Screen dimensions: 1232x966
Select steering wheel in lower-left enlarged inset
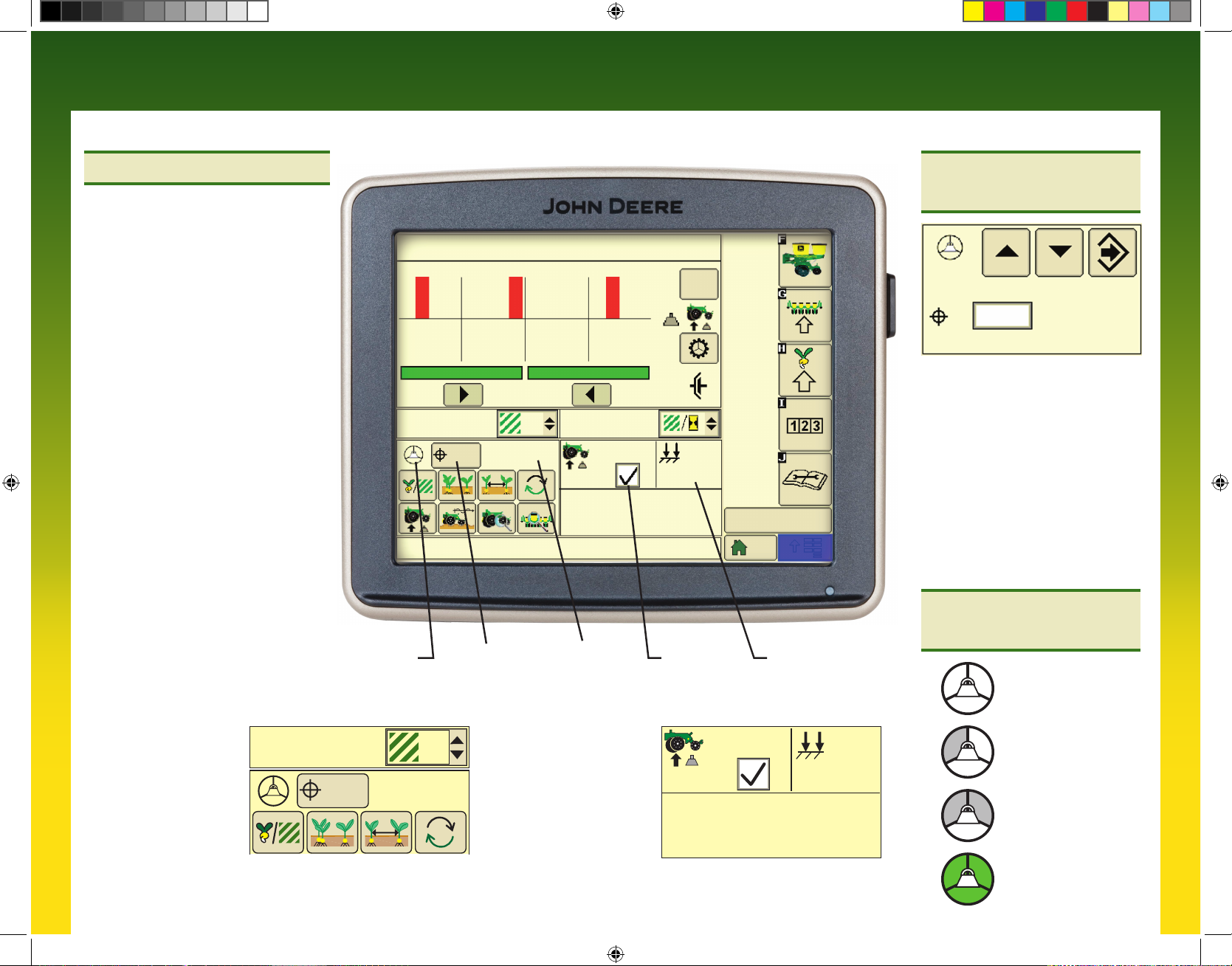click(x=273, y=791)
